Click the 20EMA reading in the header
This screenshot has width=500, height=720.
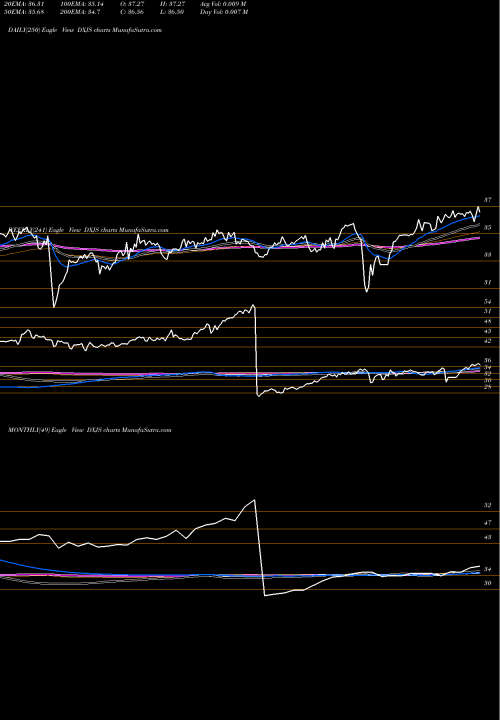[x=24, y=4]
